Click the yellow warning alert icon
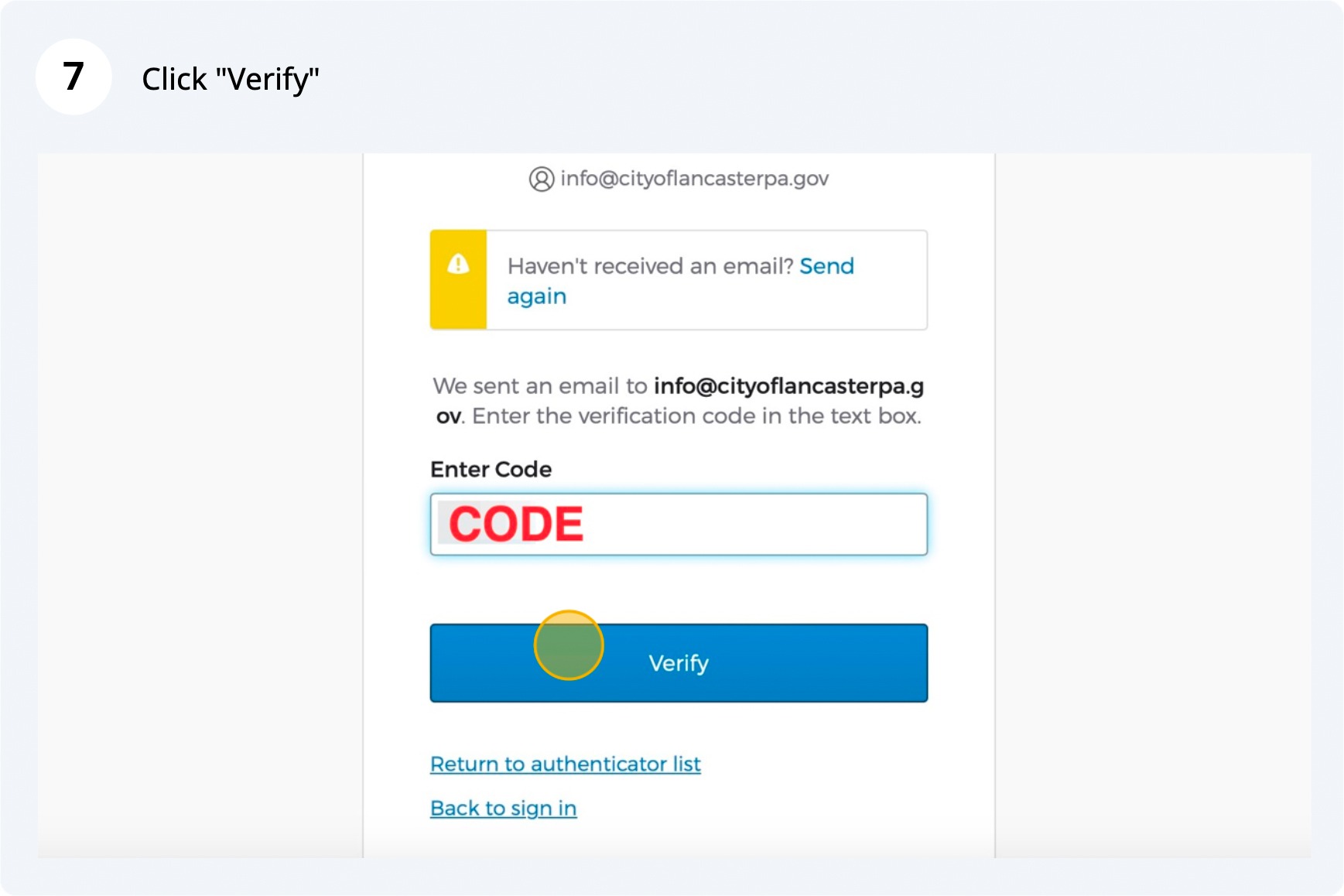This screenshot has width=1344, height=896. click(458, 265)
